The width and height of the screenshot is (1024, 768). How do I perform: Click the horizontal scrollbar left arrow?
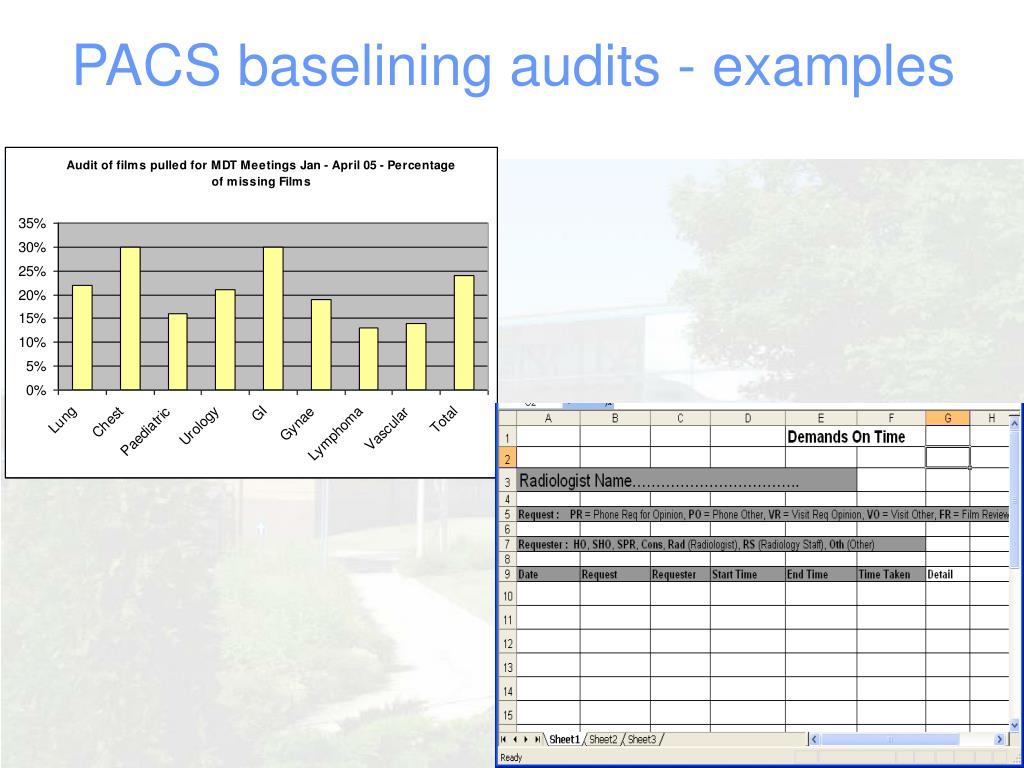coord(813,739)
